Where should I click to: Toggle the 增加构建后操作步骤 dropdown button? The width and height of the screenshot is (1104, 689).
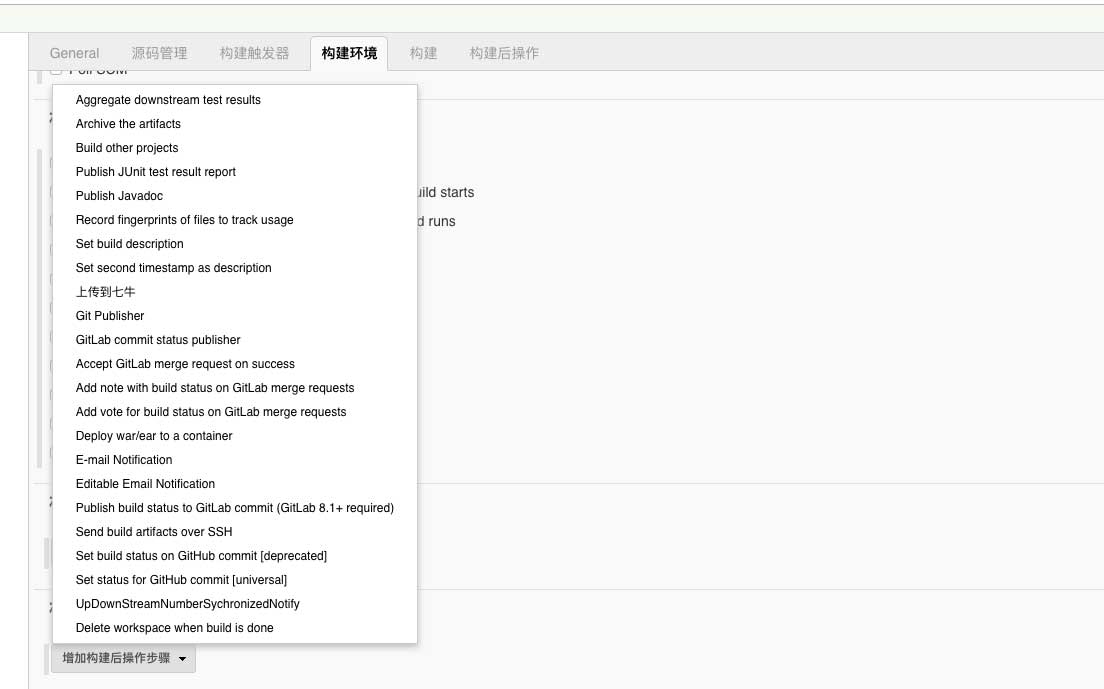(124, 658)
